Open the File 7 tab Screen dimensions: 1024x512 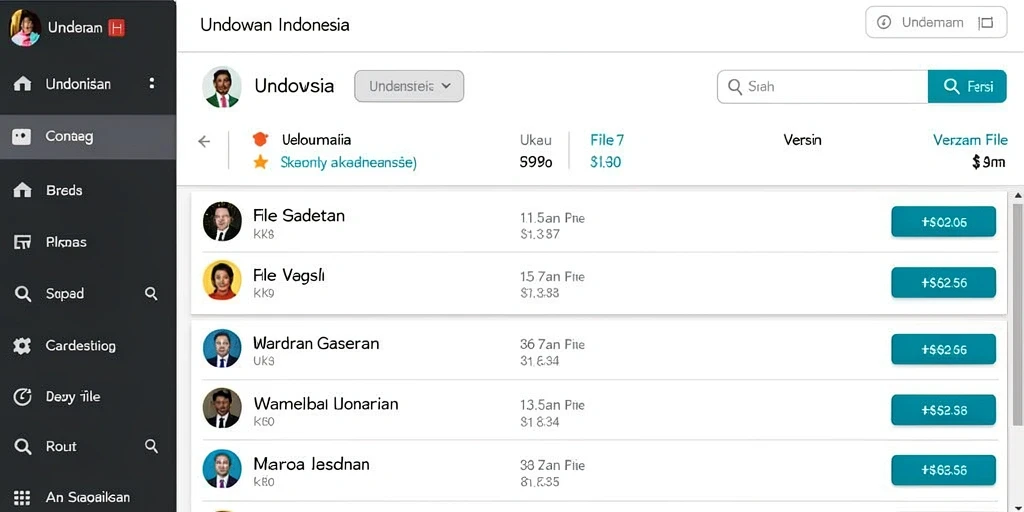coord(607,140)
